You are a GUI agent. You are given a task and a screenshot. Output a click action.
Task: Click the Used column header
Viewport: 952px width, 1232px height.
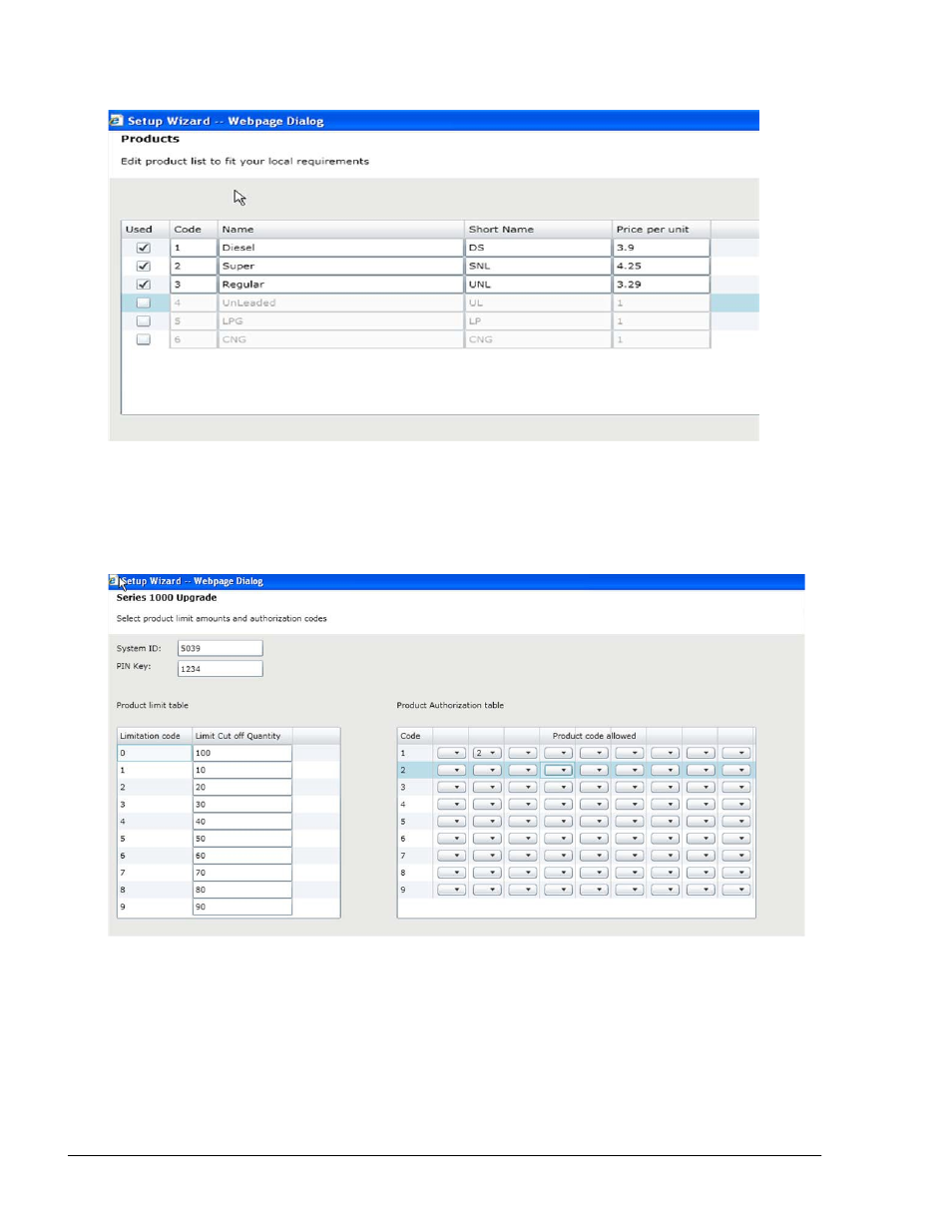pyautogui.click(x=145, y=230)
